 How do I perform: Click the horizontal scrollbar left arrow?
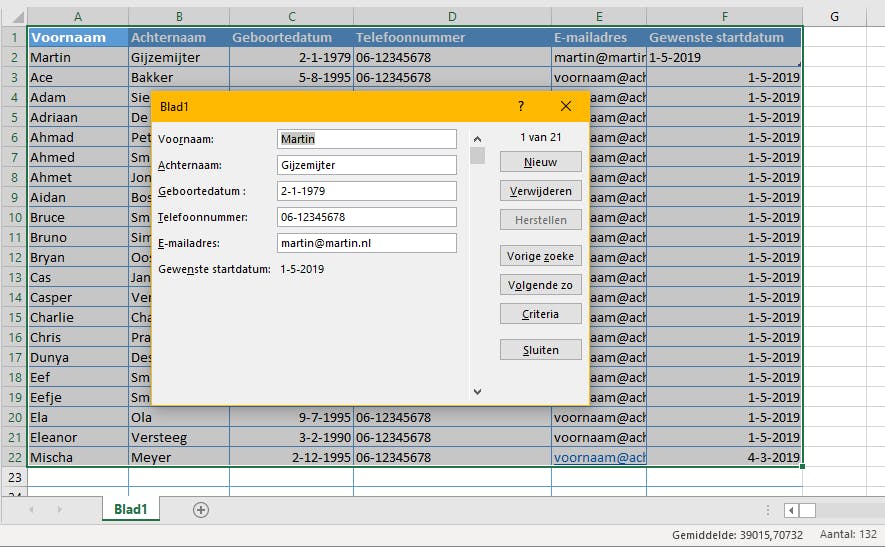pyautogui.click(x=791, y=511)
